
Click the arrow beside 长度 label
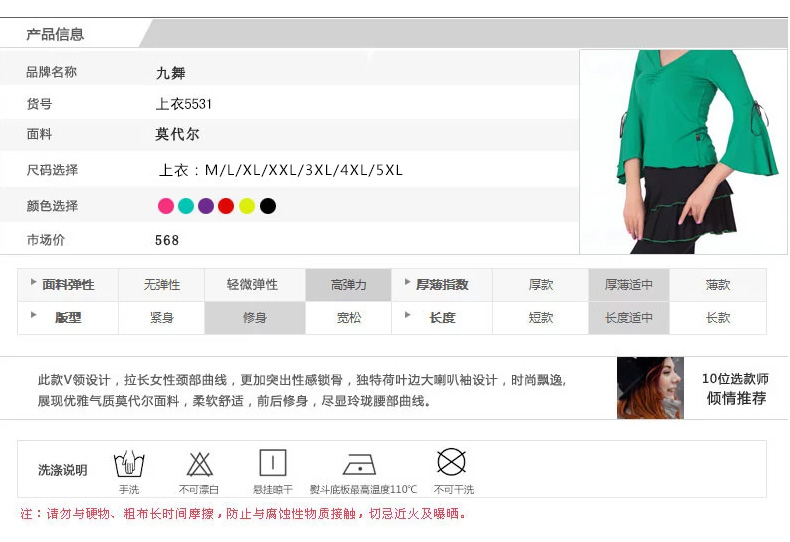coord(407,316)
